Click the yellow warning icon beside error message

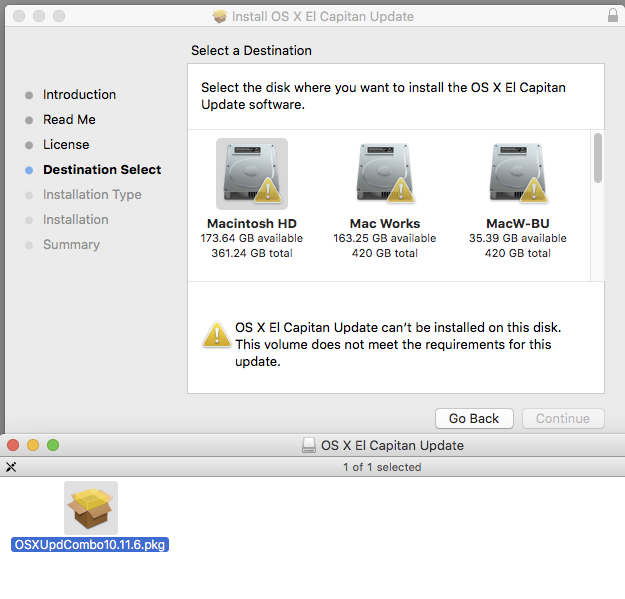point(216,335)
